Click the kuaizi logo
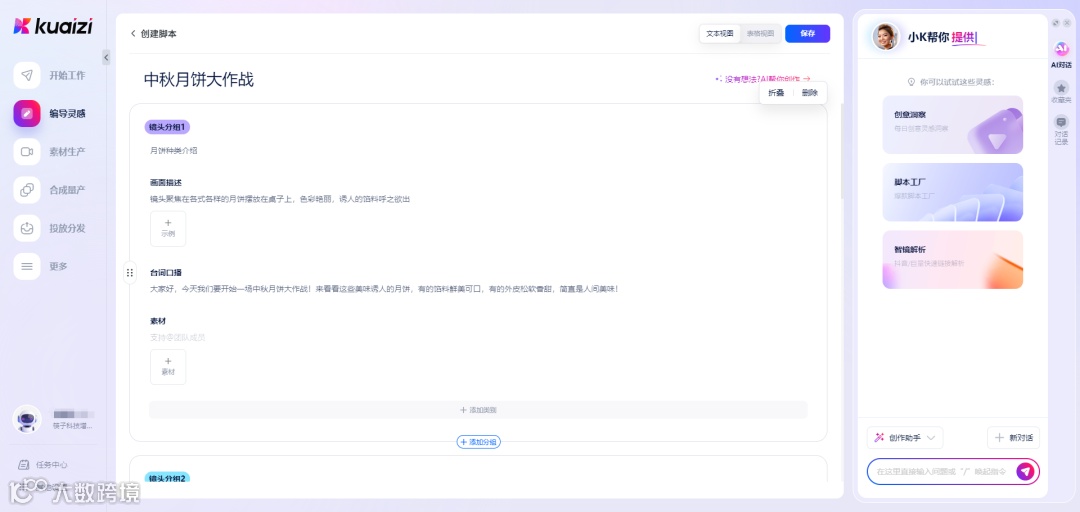Viewport: 1080px width, 512px height. click(53, 26)
